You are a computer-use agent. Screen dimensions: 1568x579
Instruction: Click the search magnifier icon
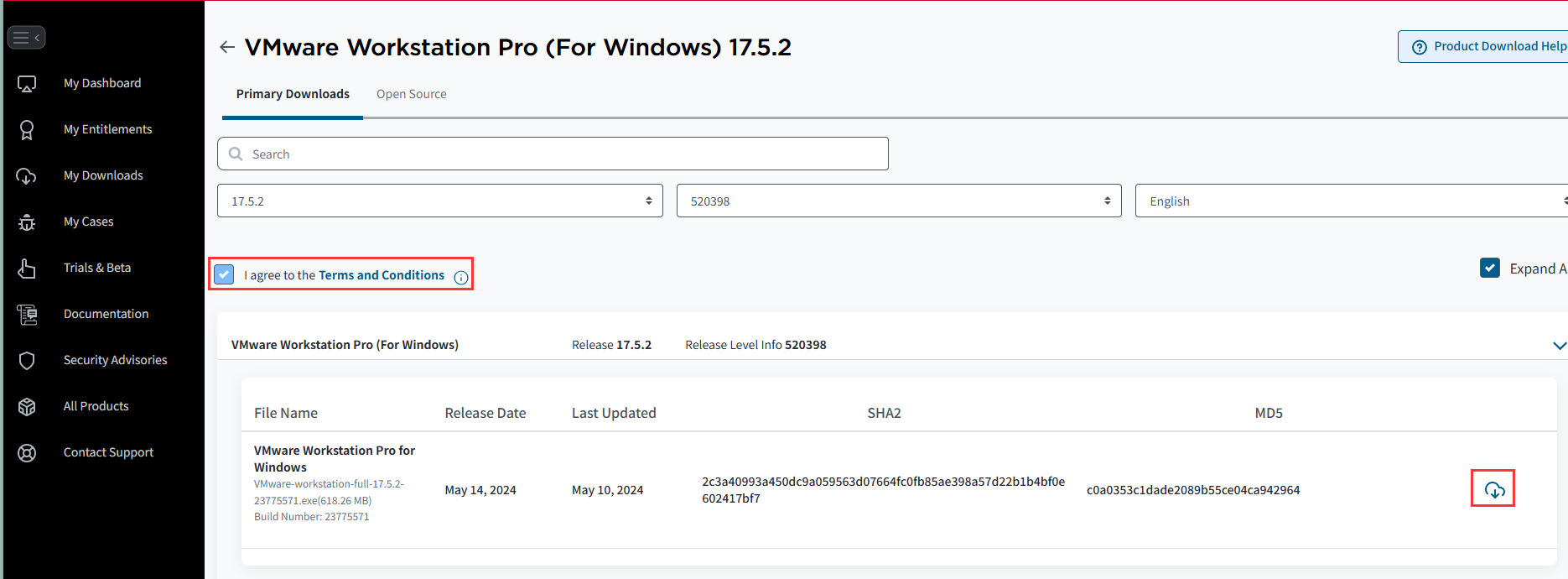[x=236, y=154]
